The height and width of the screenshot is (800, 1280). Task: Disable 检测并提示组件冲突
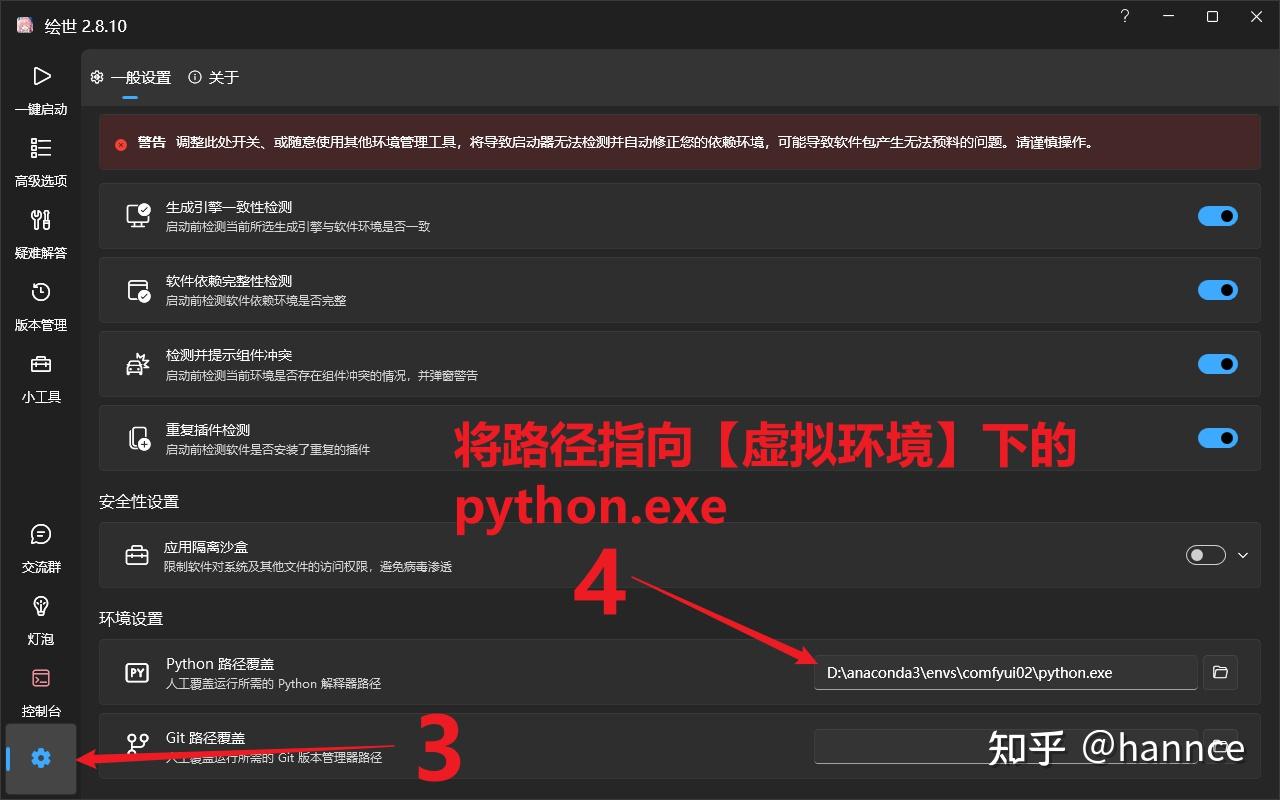point(1217,364)
